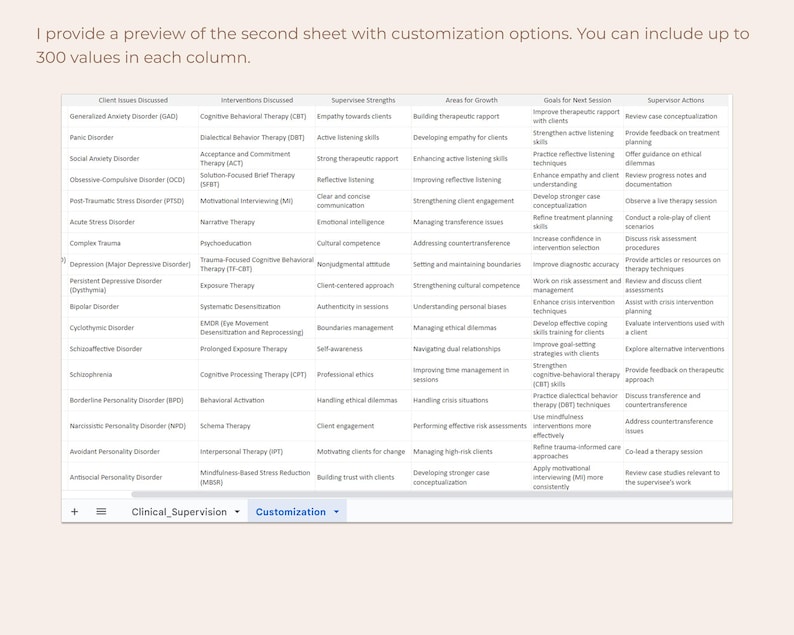
Task: Click the add sheet plus icon
Action: [74, 511]
